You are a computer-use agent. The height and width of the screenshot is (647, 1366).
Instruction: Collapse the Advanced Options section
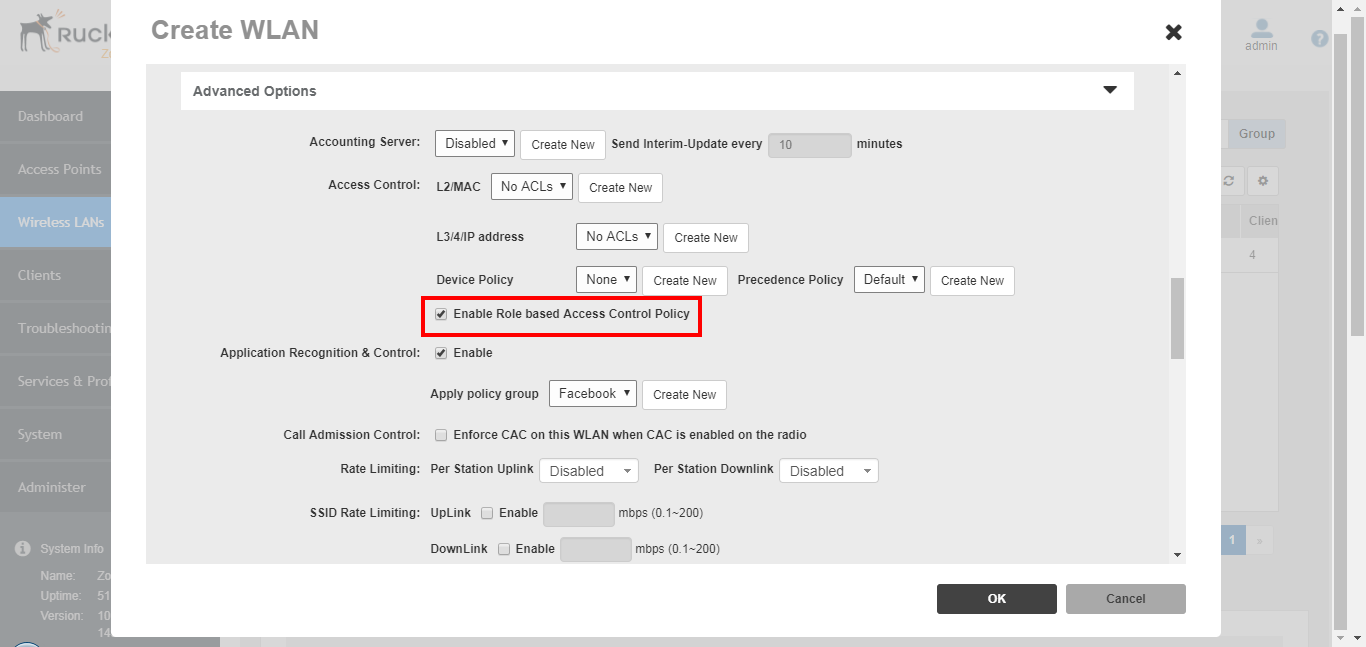[x=1109, y=89]
